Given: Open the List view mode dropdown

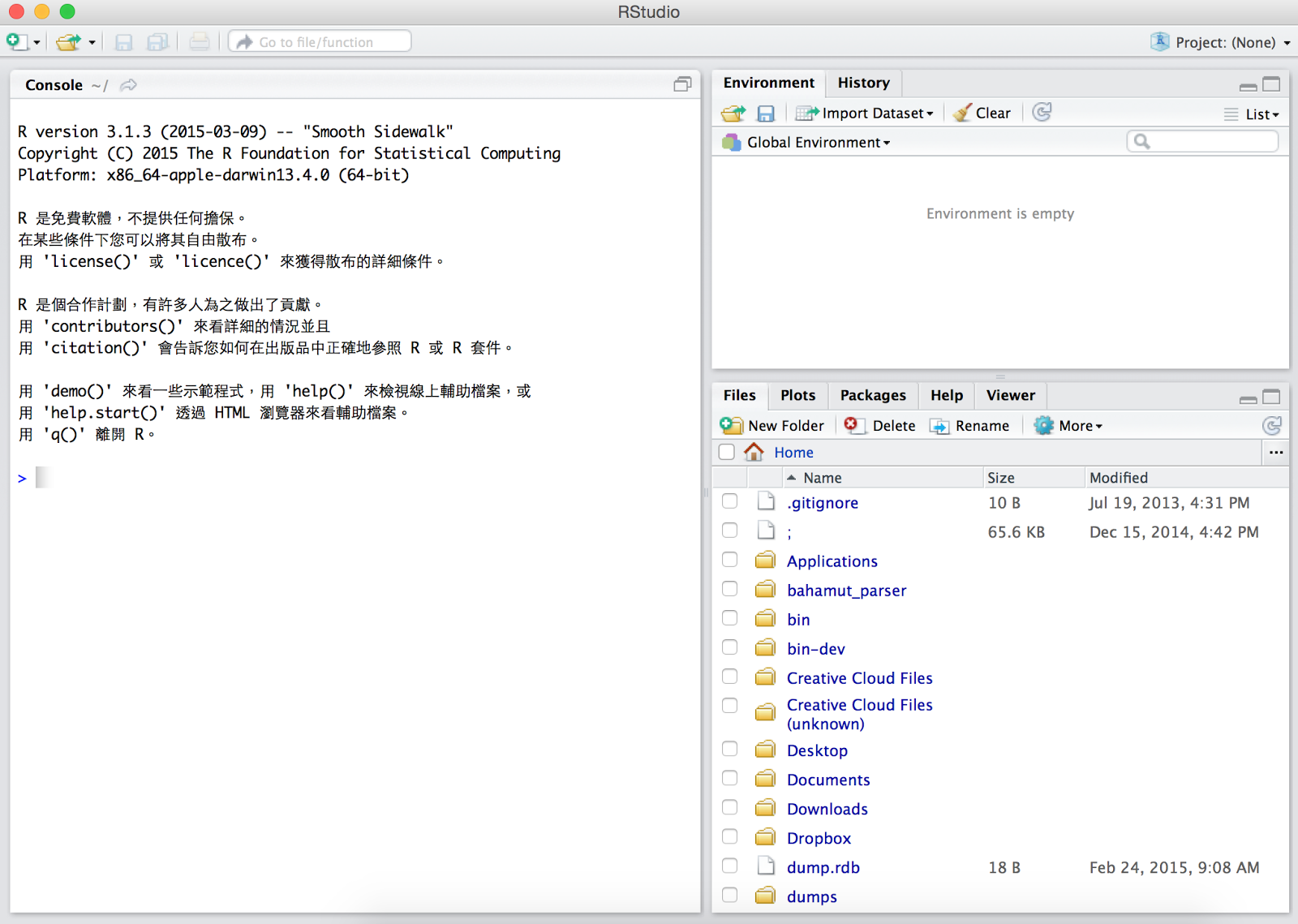Looking at the screenshot, I should coord(1253,114).
